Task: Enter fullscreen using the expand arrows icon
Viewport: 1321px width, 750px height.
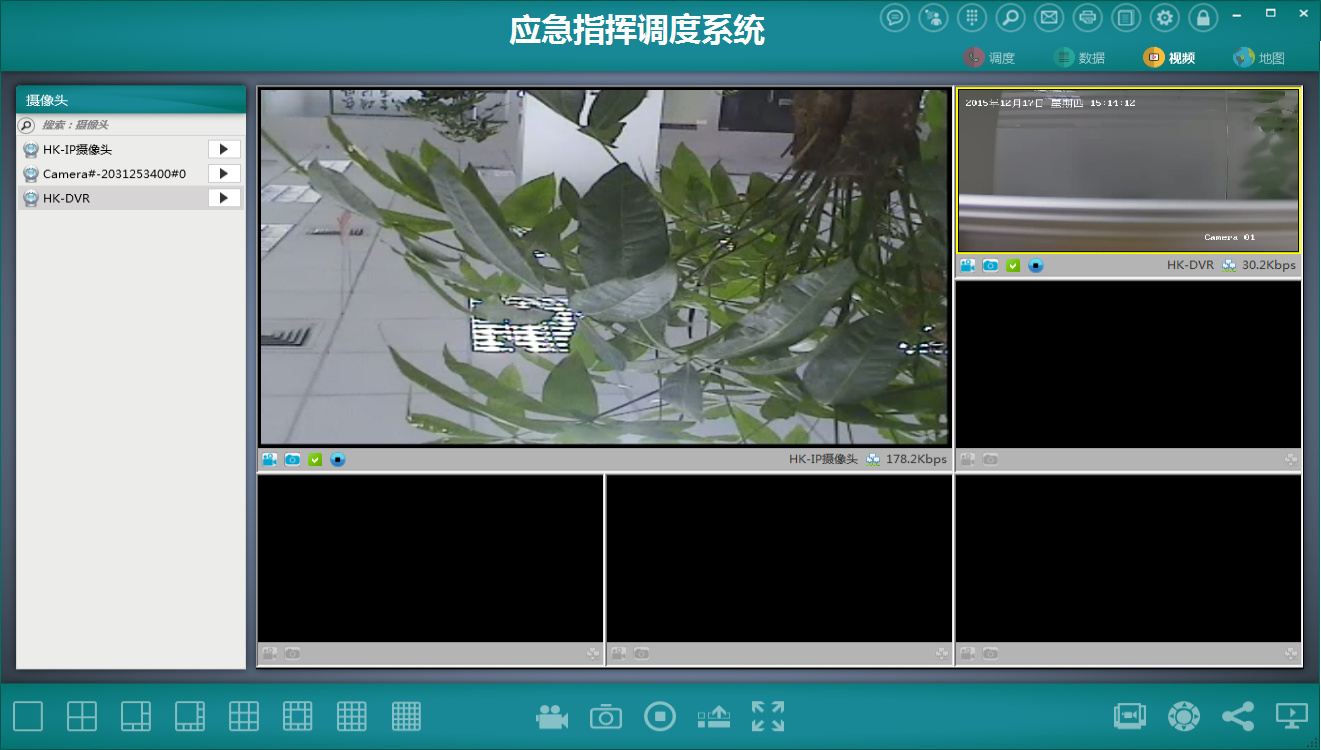Action: pyautogui.click(x=768, y=716)
